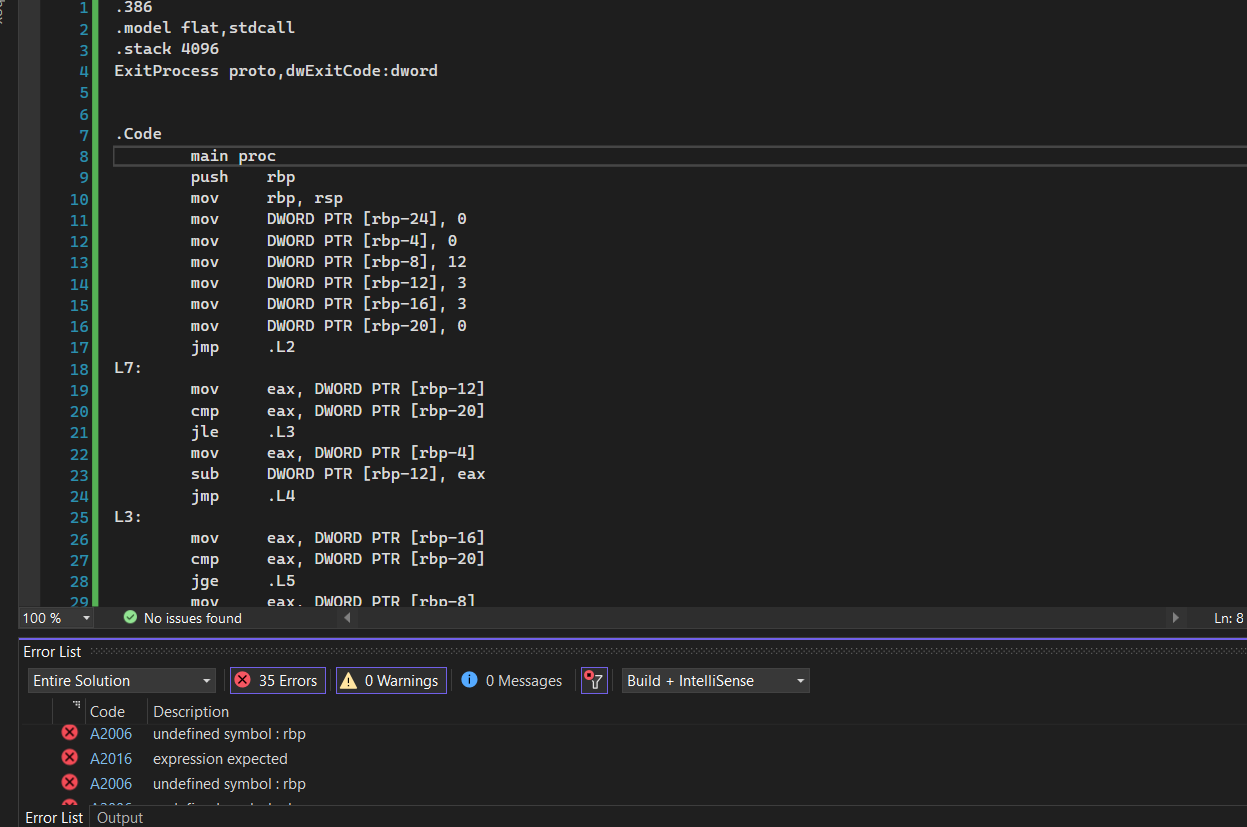The height and width of the screenshot is (827, 1247).
Task: Click the jge .L5 instruction
Action: pos(243,581)
